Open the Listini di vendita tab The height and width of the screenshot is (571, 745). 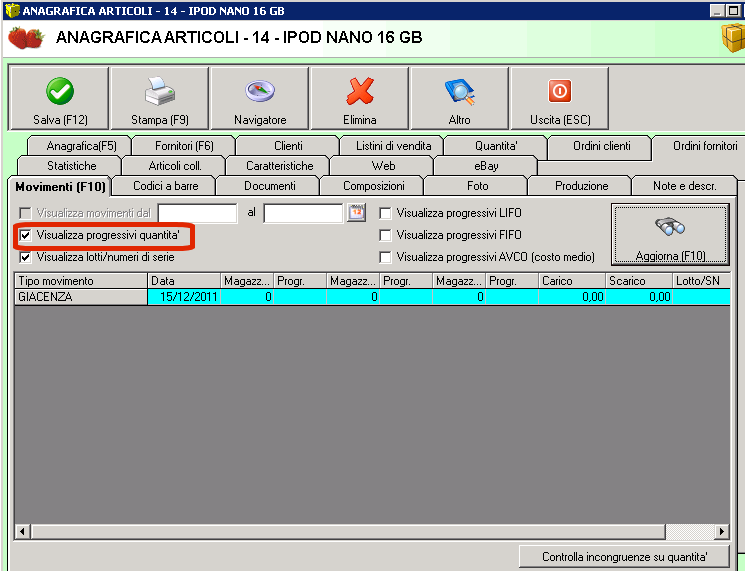pos(393,146)
